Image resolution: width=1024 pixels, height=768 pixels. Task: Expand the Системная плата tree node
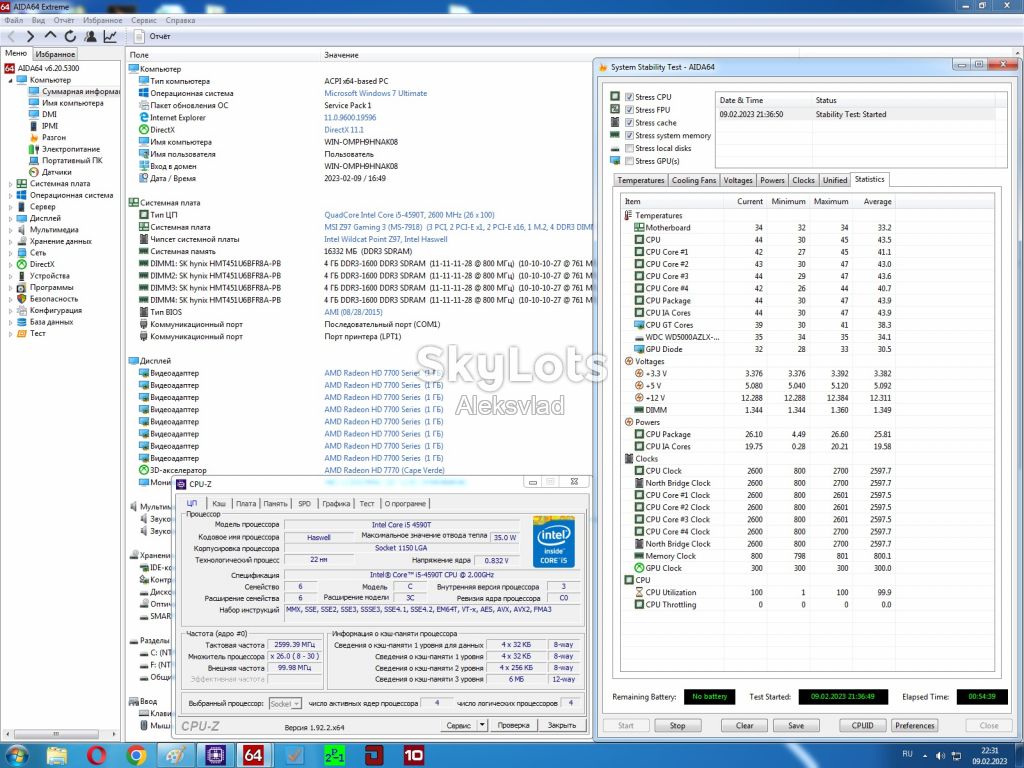pyautogui.click(x=10, y=184)
